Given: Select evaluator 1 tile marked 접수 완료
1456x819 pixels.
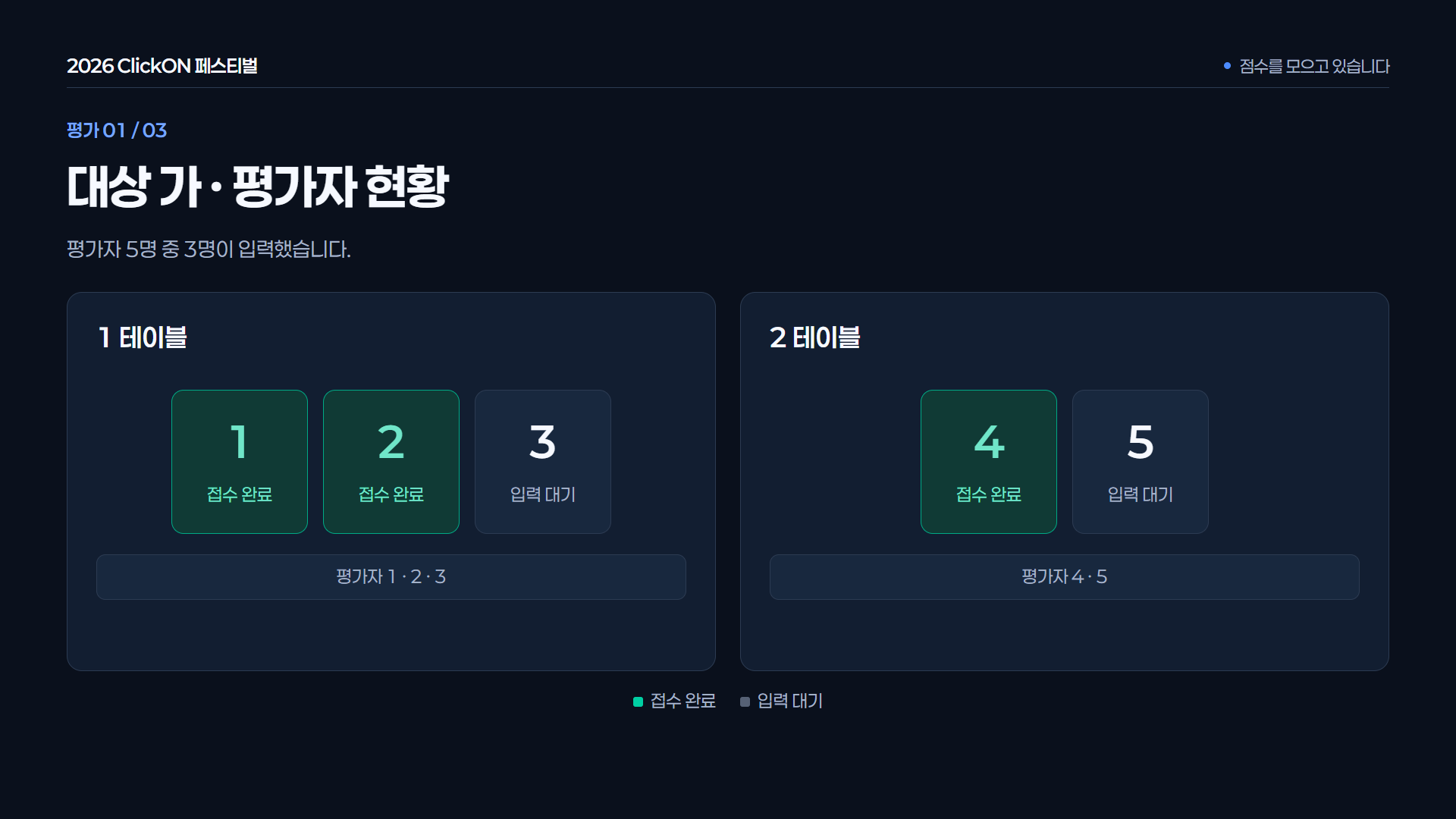Looking at the screenshot, I should click(x=240, y=462).
